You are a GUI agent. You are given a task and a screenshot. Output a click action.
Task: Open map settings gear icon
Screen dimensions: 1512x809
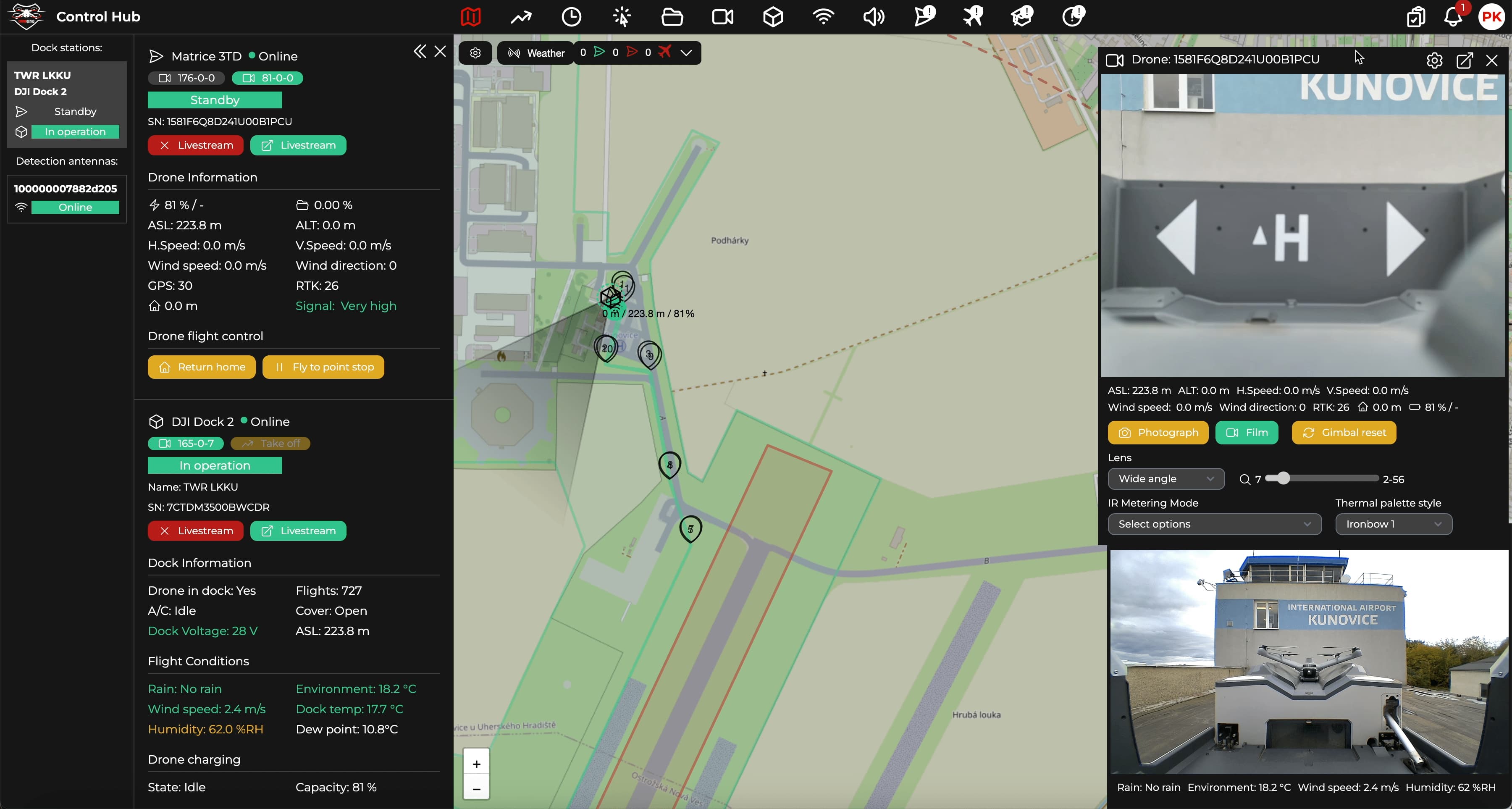point(475,53)
